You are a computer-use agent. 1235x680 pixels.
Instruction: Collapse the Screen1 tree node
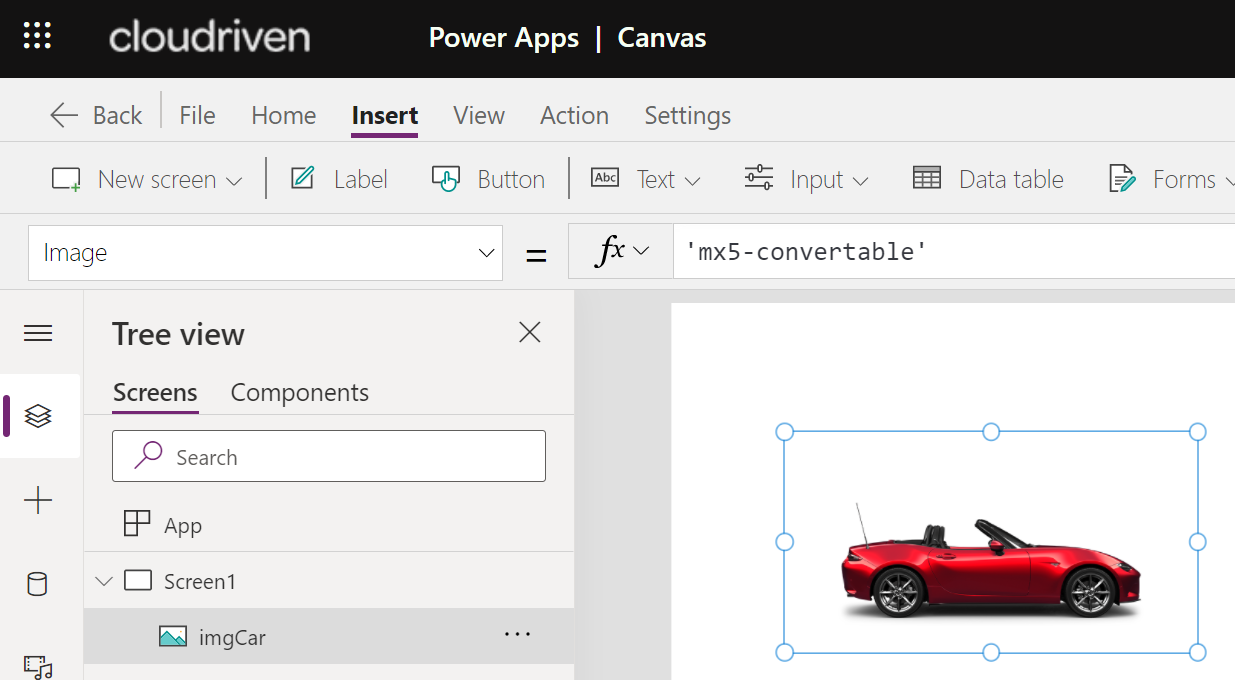103,581
